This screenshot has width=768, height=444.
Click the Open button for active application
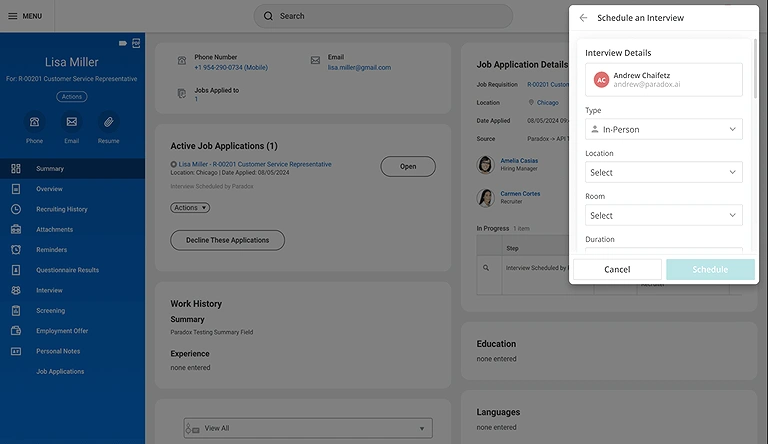[408, 167]
